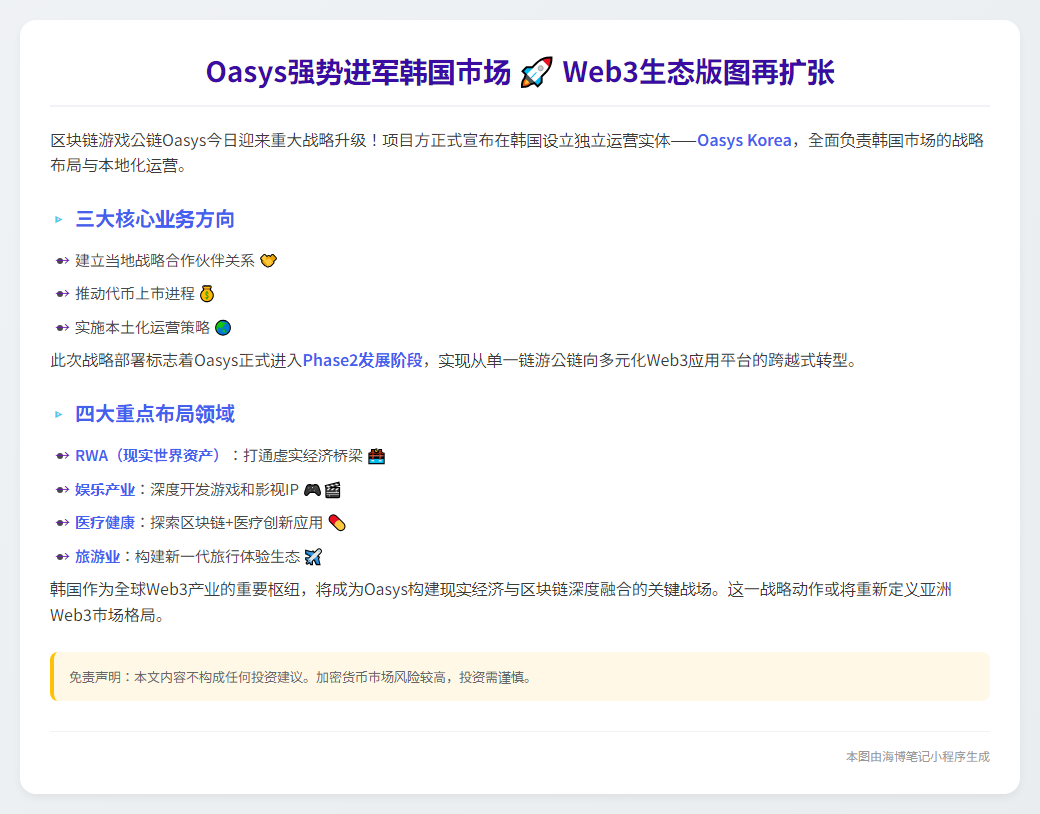Click the 医疗健康 highlighted label

tap(105, 523)
